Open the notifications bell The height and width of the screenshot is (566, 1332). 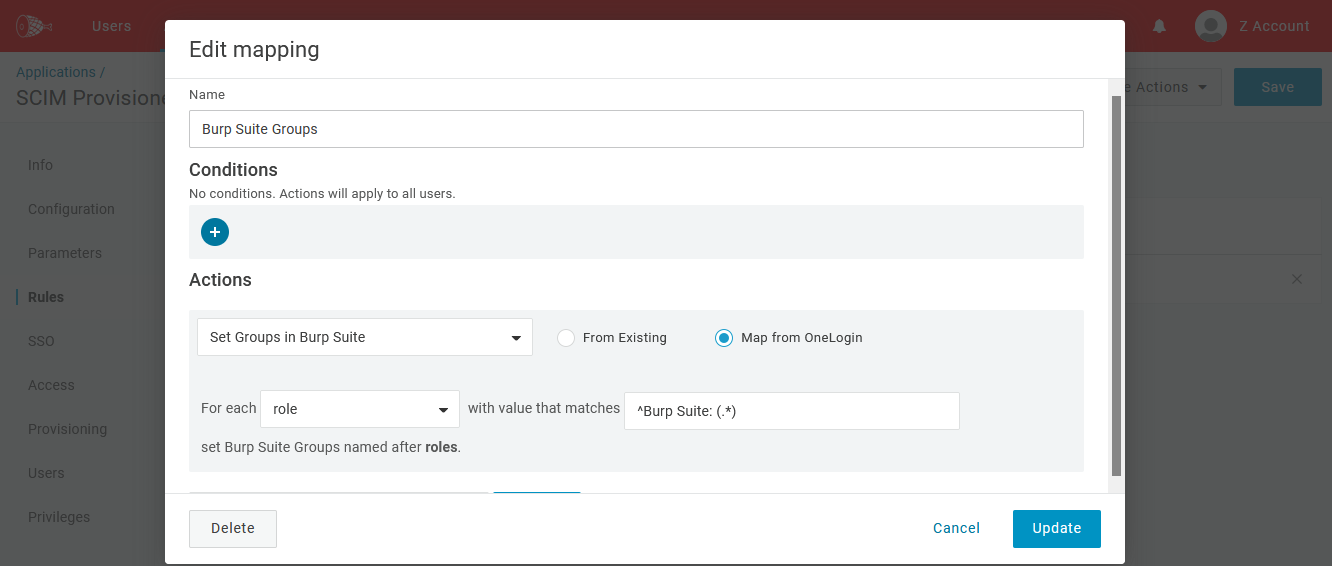pos(1159,27)
